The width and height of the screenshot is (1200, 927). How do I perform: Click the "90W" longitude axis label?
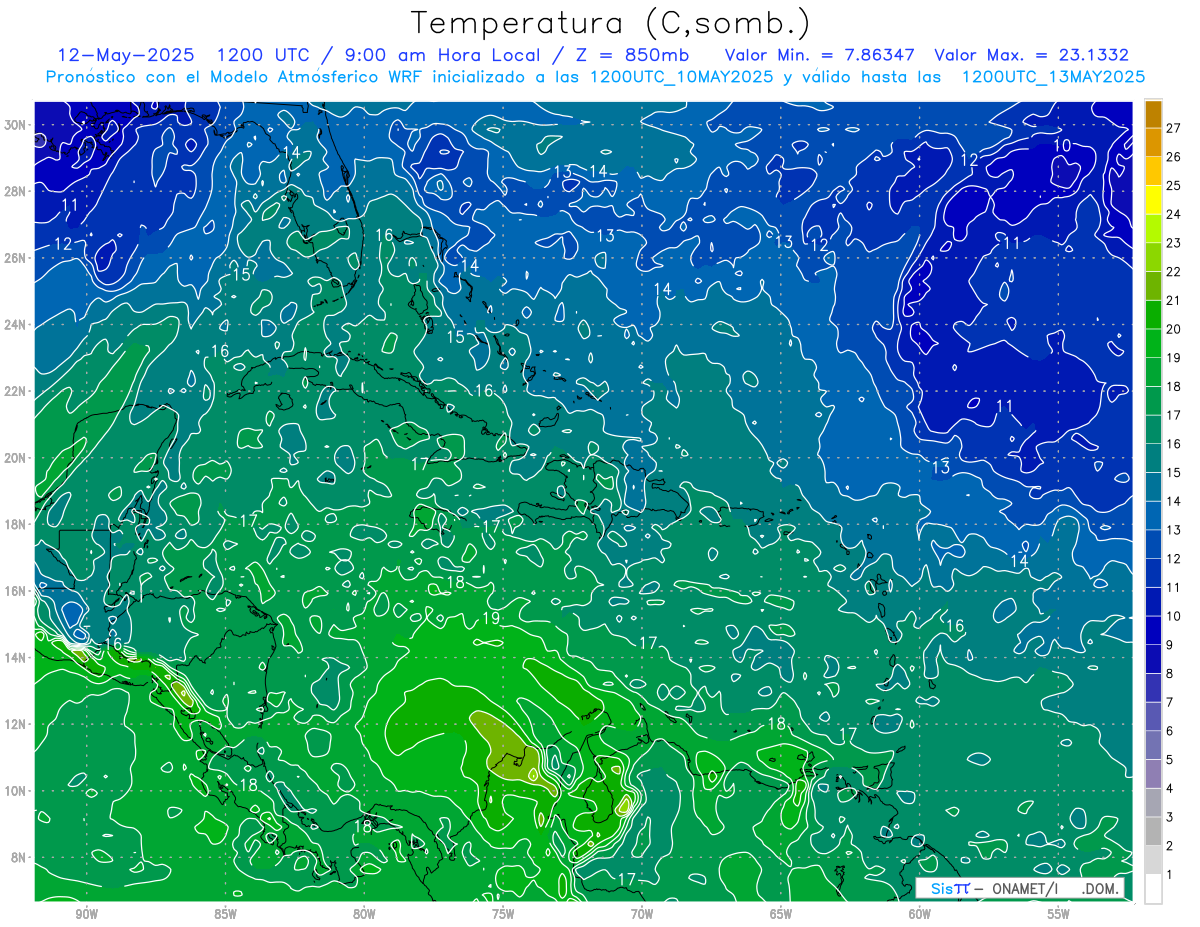(86, 914)
